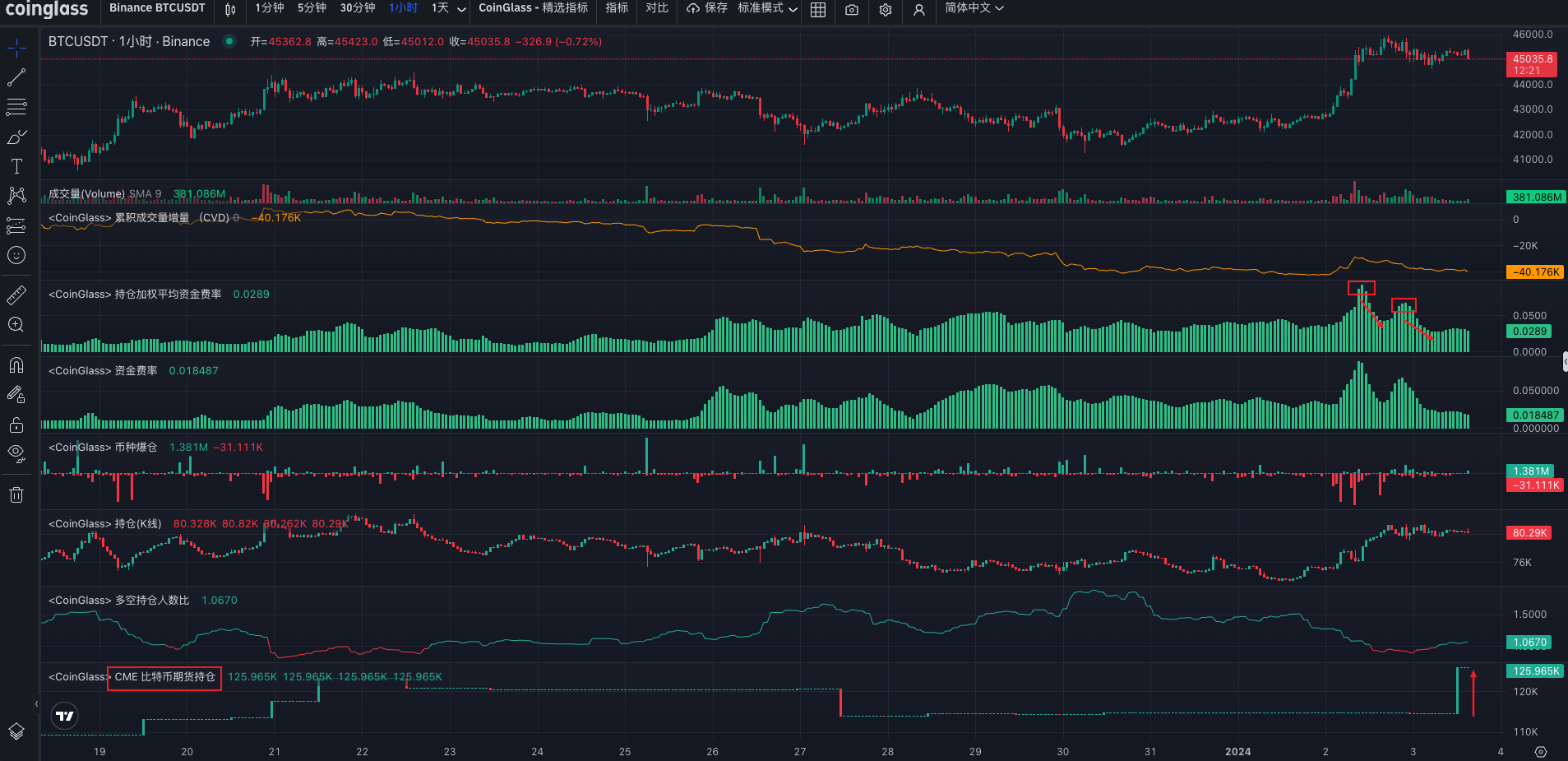The image size is (1568, 761).
Task: Select the text annotation tool
Action: pos(16,166)
